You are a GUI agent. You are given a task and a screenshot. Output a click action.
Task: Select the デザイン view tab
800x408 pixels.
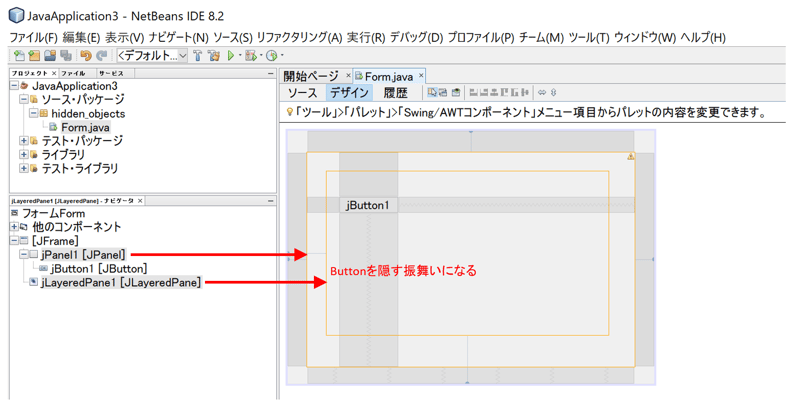point(349,93)
